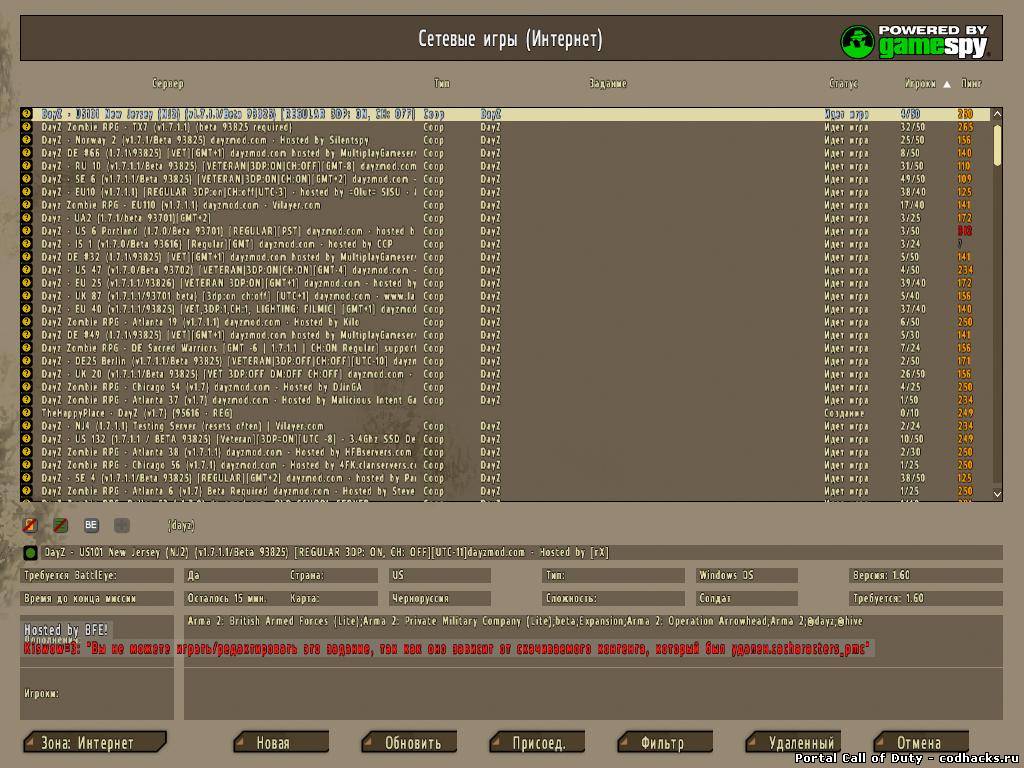
Task: Select the Atlanta 38 HFBservers.com server row
Action: [506, 452]
